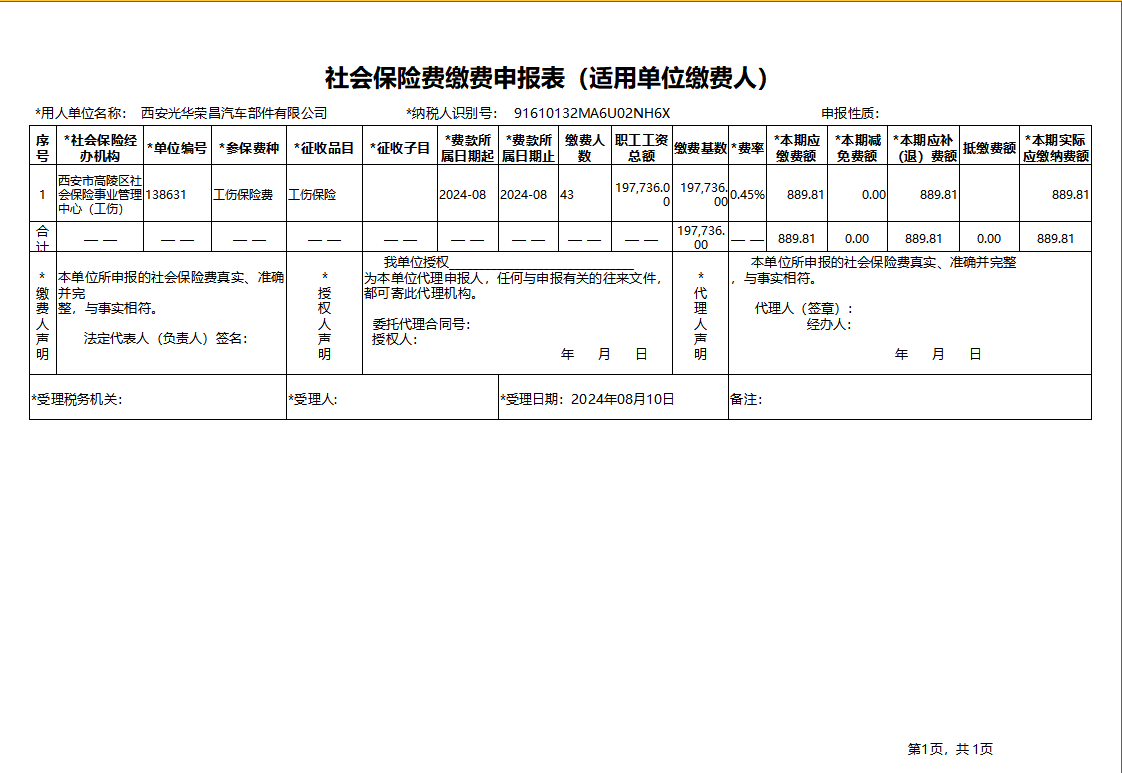Click the 抵缴费额 total 0.00 in 合计 row

point(989,238)
